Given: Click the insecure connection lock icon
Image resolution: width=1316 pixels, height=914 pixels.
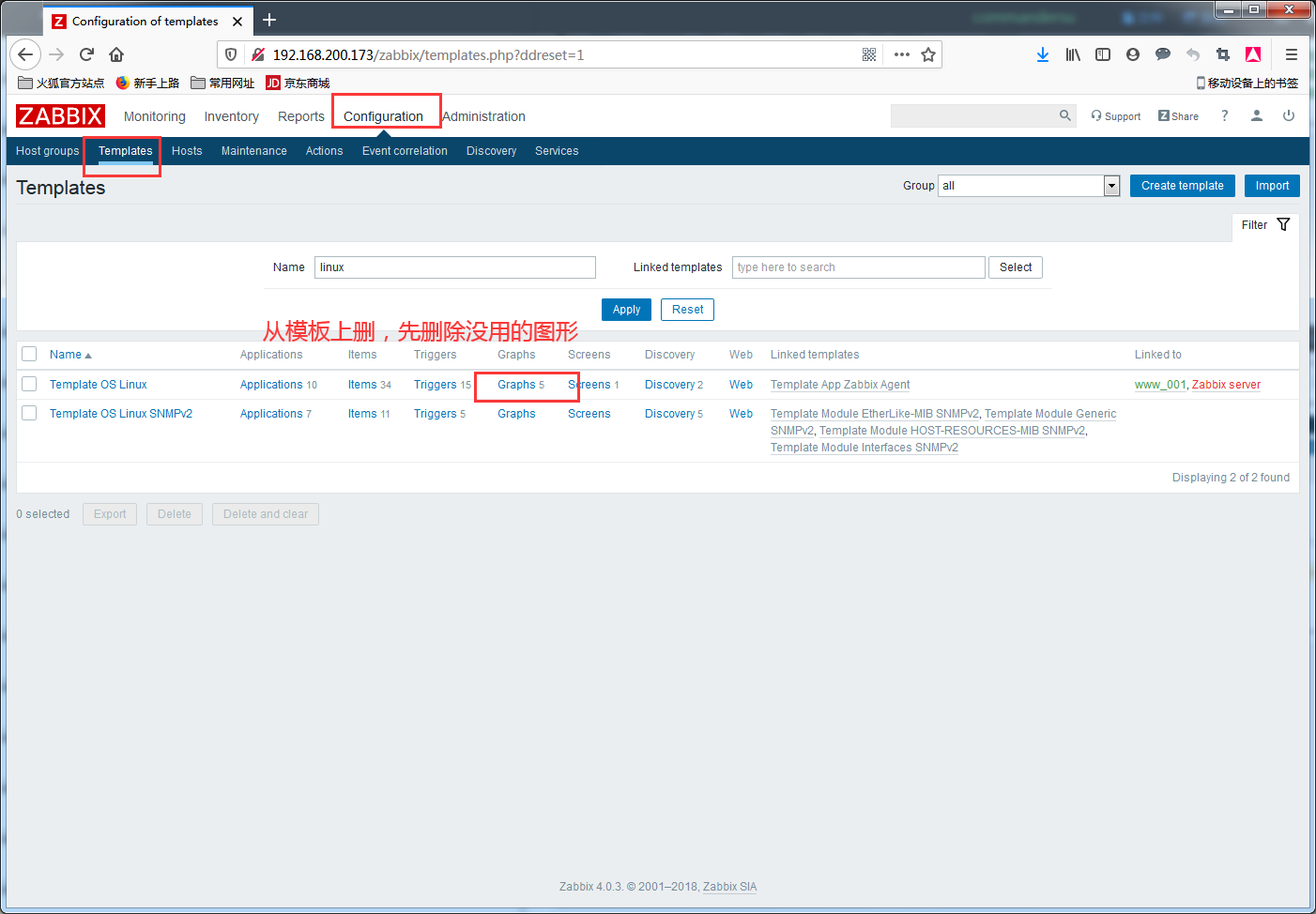Looking at the screenshot, I should pyautogui.click(x=257, y=54).
